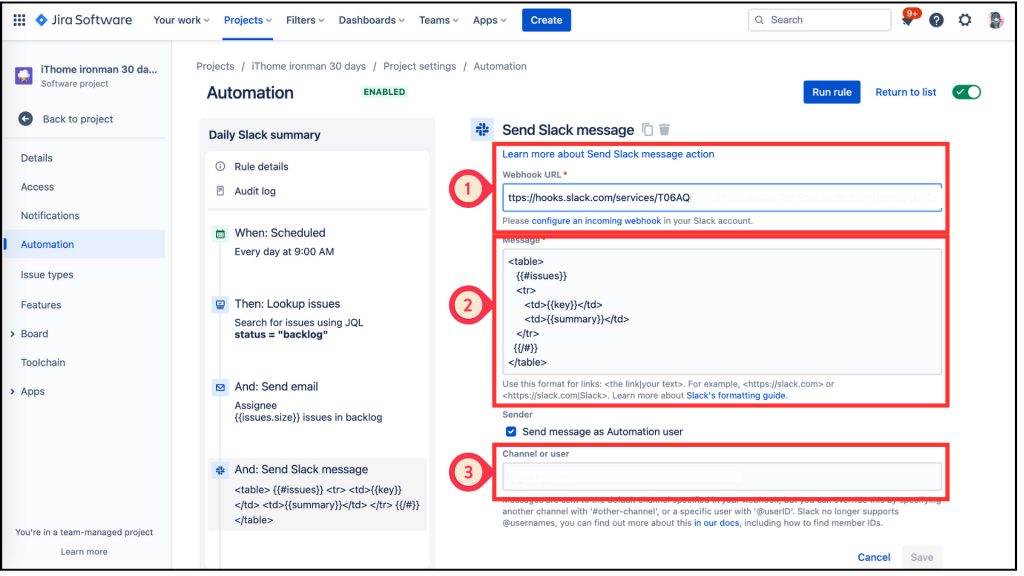Uncheck Send message as Automation user
The height and width of the screenshot is (576, 1024).
[x=511, y=432]
